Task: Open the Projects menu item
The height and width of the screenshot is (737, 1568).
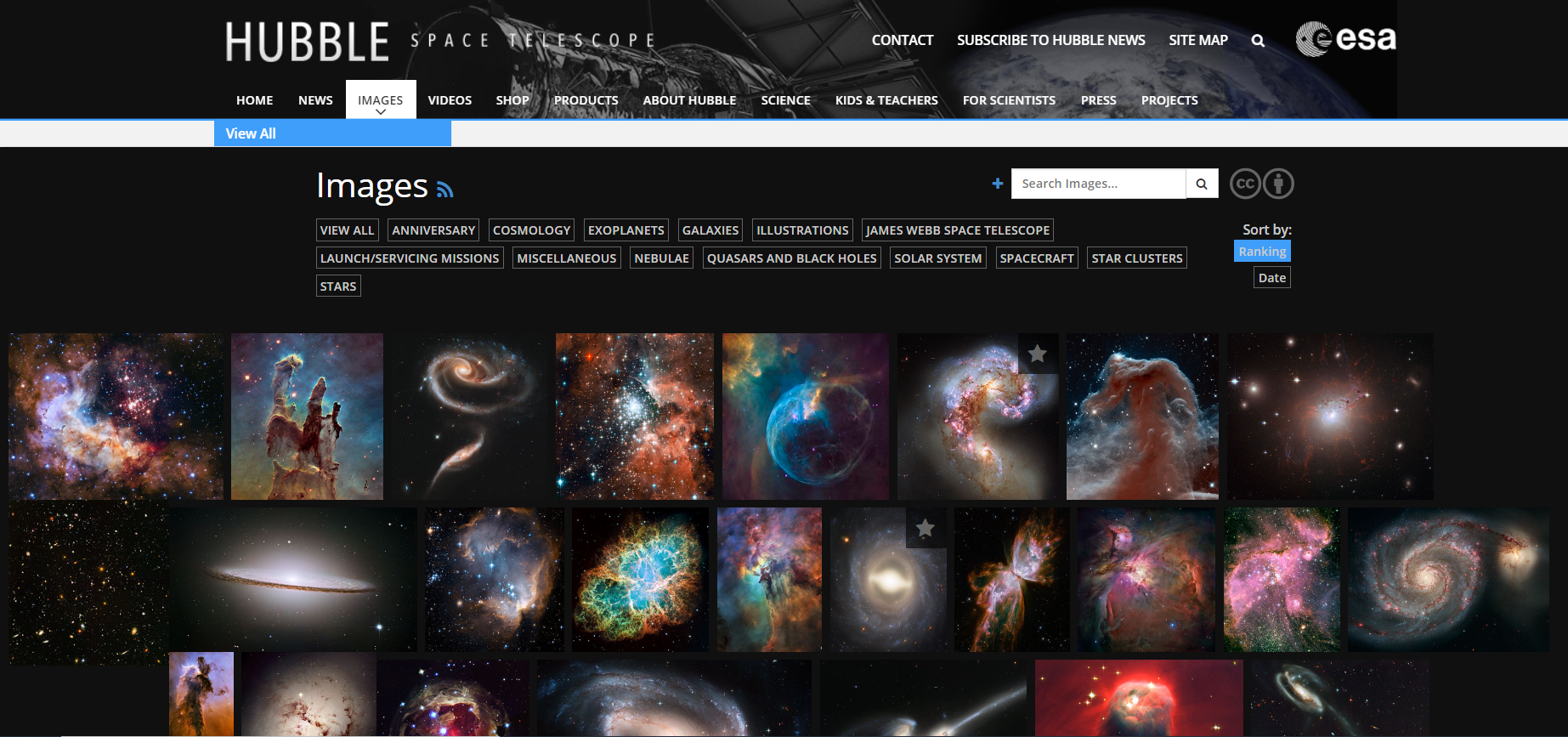Action: pyautogui.click(x=1169, y=100)
